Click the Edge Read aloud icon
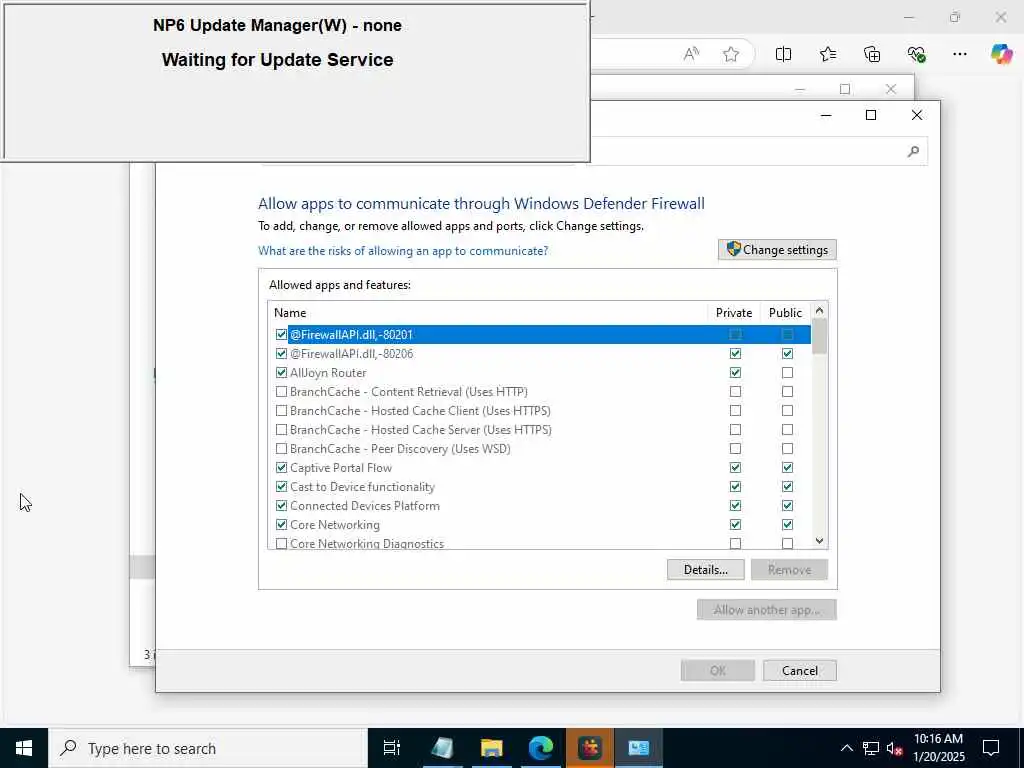1024x768 pixels. point(691,54)
